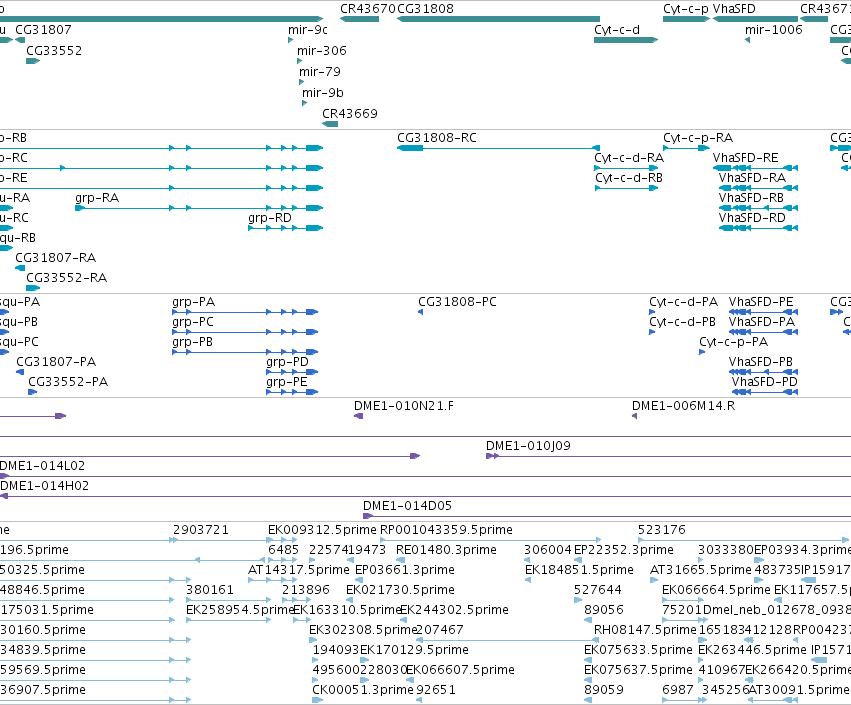Click the DME1-014L02 clone label
Screen dimensions: 851x705
tap(42, 466)
